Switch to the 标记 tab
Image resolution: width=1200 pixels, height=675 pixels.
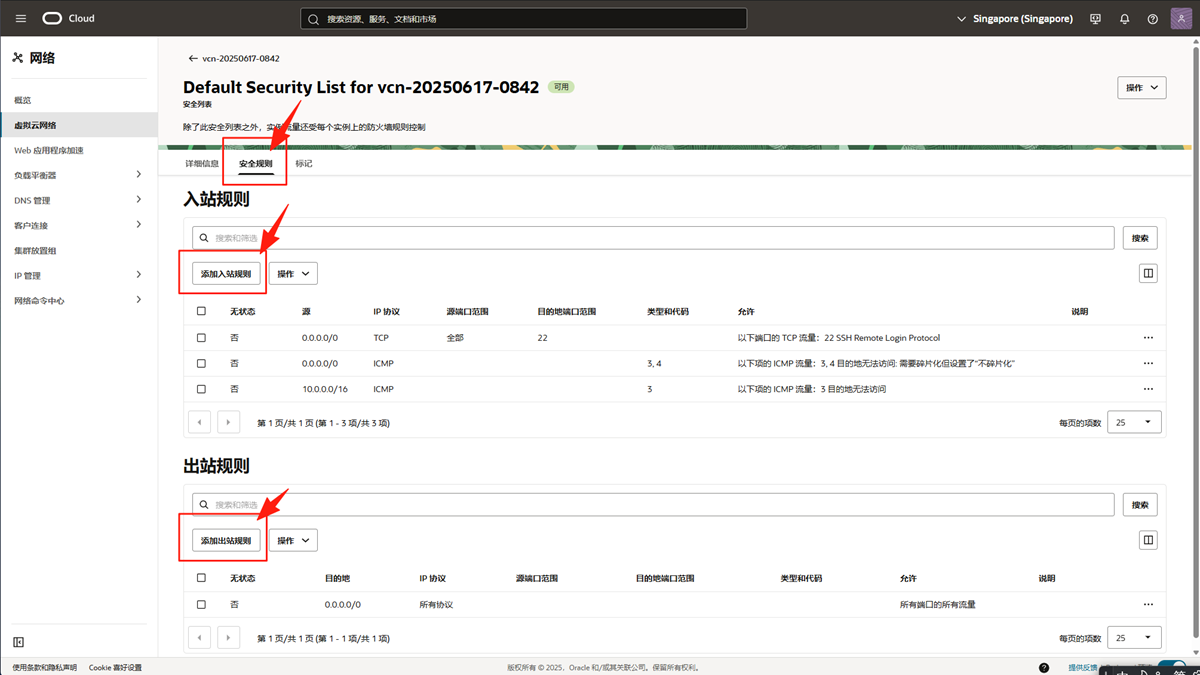click(304, 164)
